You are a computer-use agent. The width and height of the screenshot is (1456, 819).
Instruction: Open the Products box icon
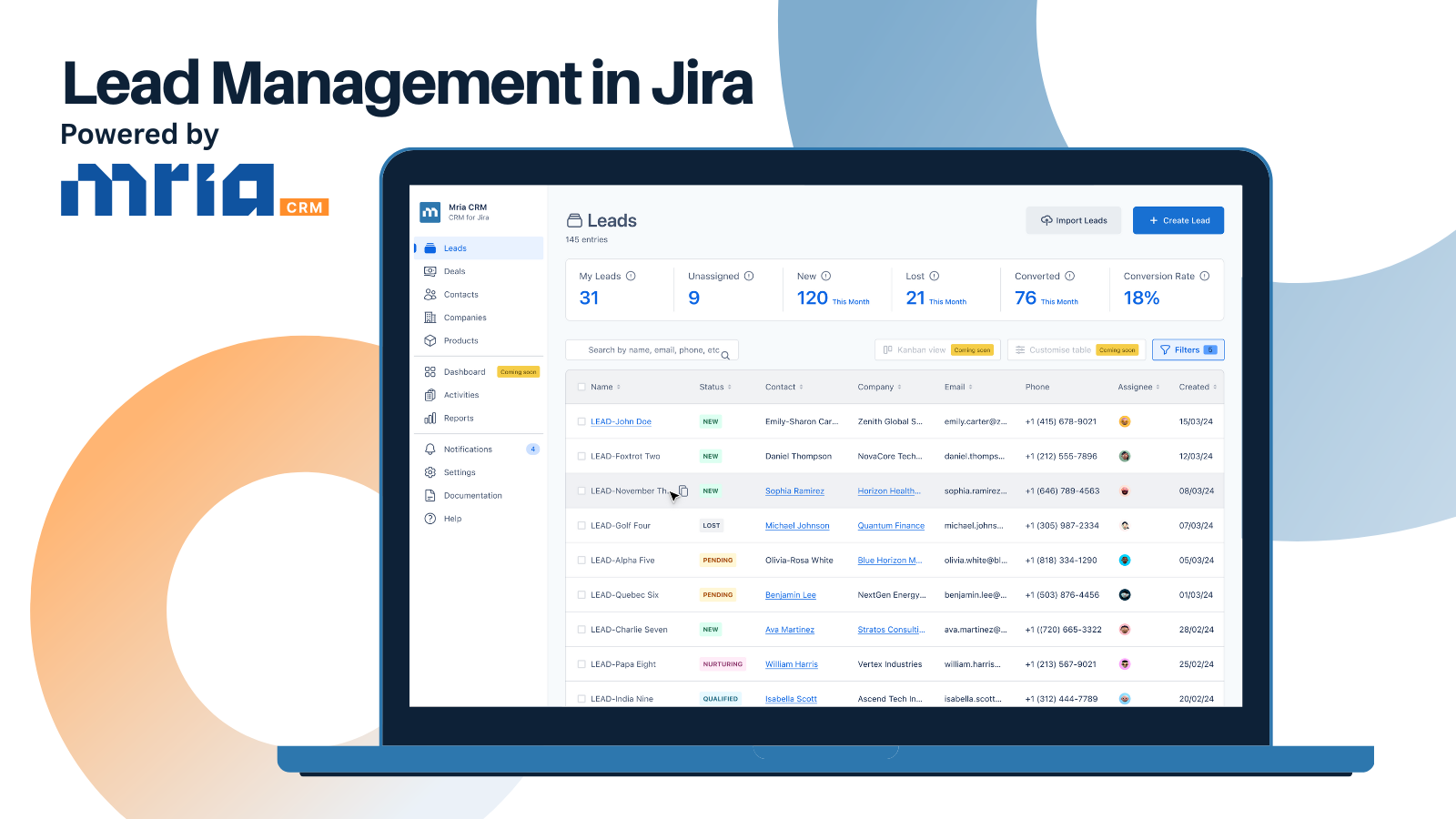(430, 340)
